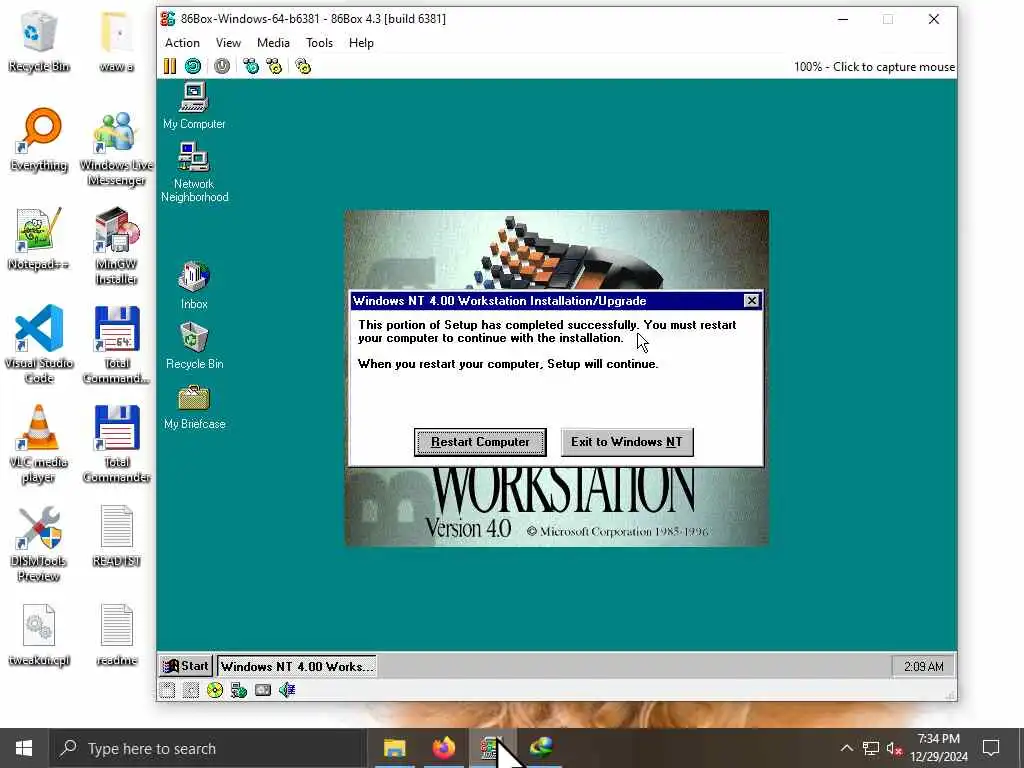Close the NT Installation/Upgrade dialog
Screen dimensions: 1024x768
[751, 300]
